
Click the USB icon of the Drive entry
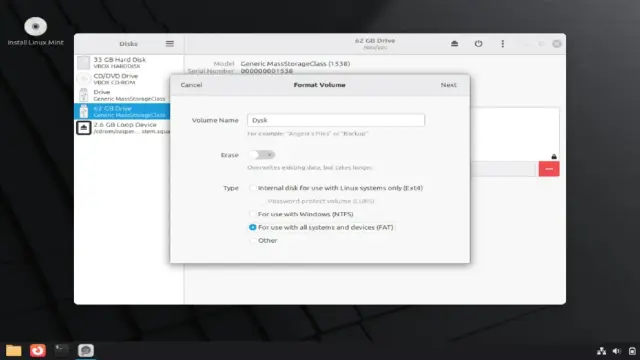pos(84,95)
